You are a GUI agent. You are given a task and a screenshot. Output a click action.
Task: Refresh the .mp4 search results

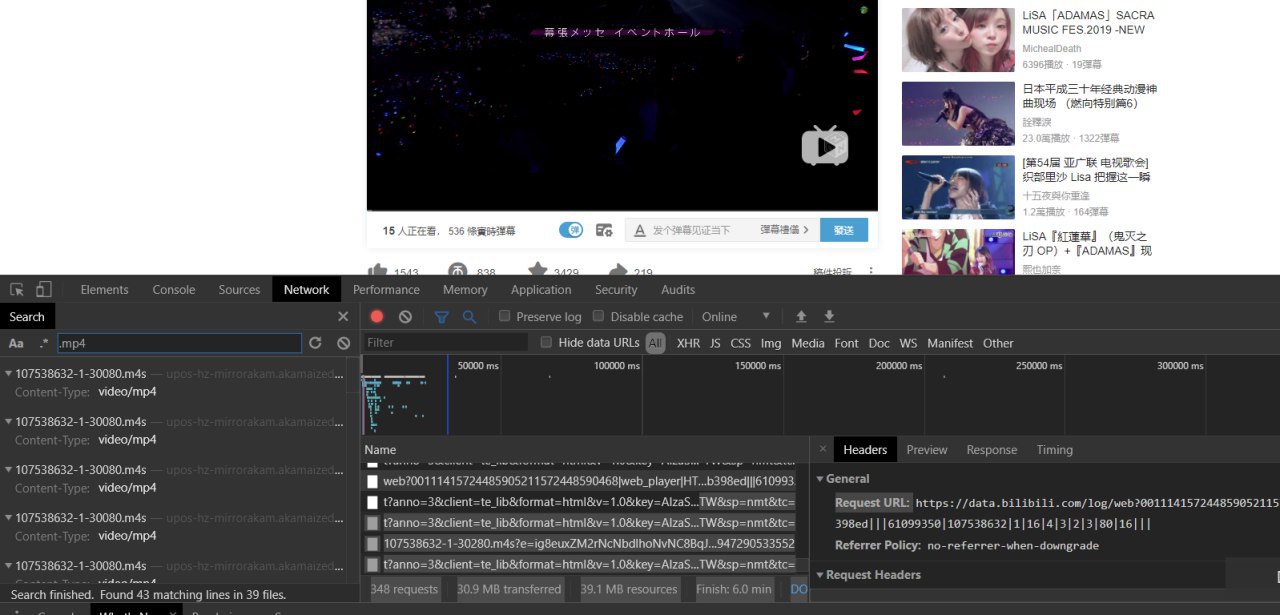click(315, 343)
